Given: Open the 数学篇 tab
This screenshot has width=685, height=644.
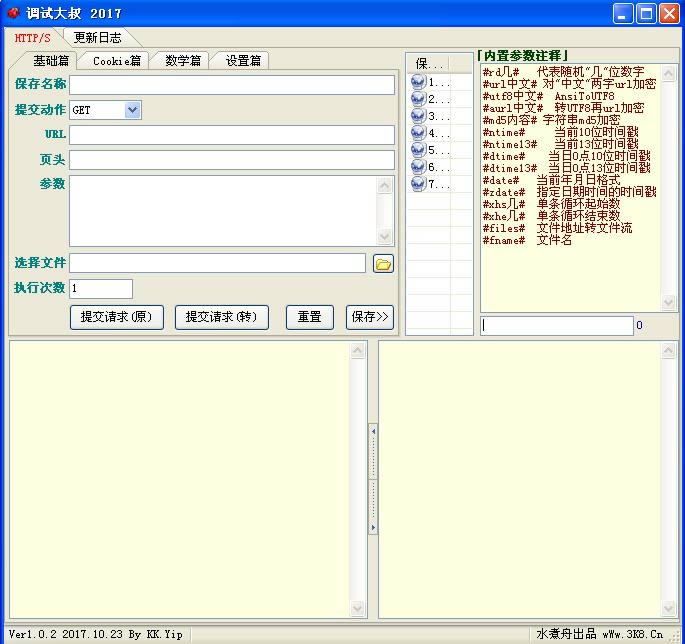Looking at the screenshot, I should coord(183,61).
